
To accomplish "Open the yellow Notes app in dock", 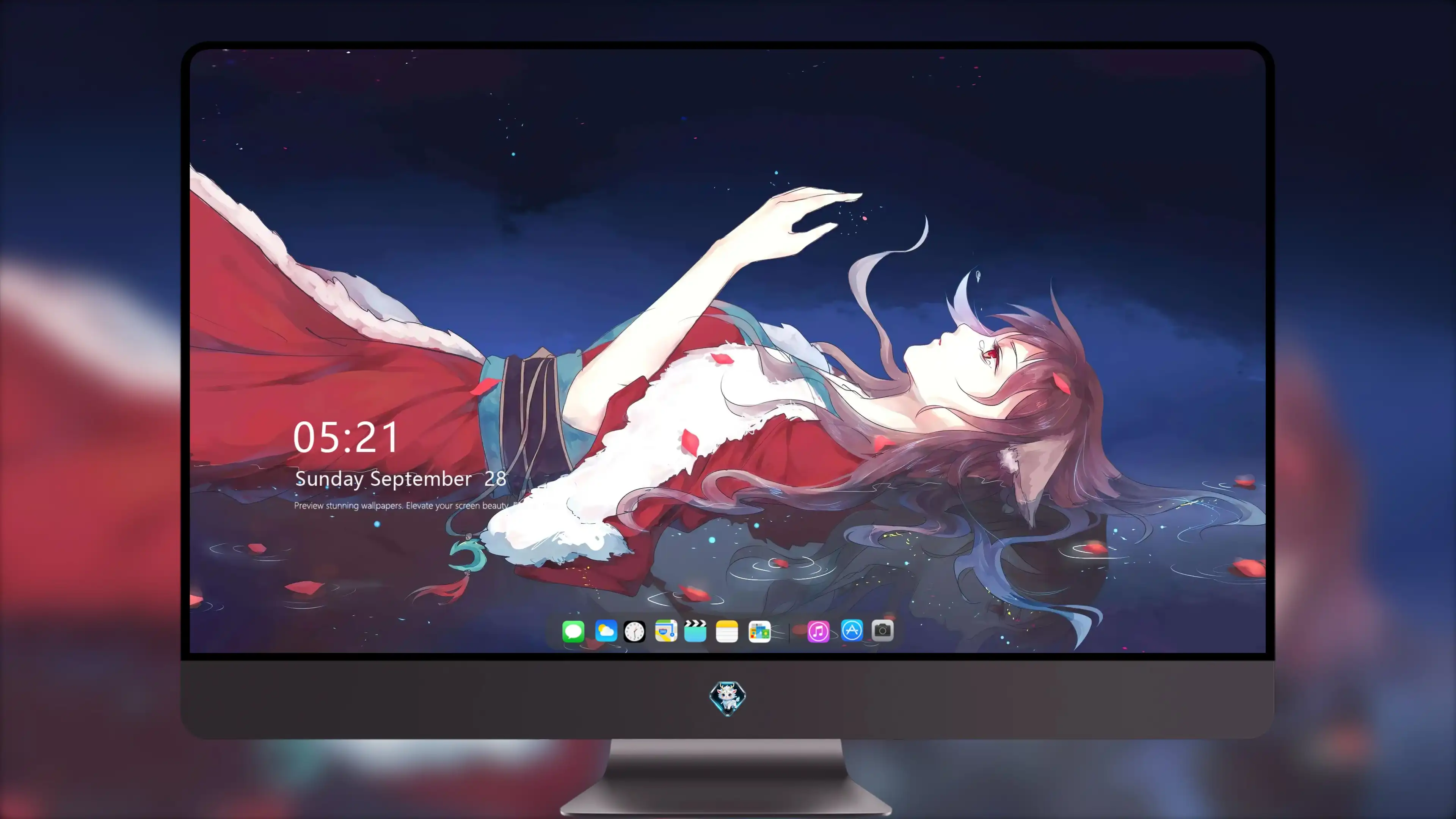I will tap(727, 631).
